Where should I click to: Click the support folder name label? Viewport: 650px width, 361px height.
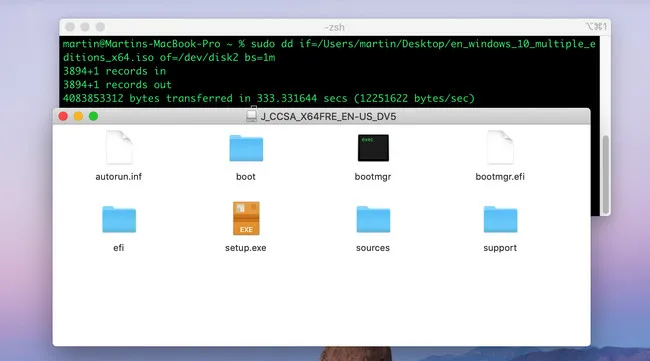click(x=500, y=248)
